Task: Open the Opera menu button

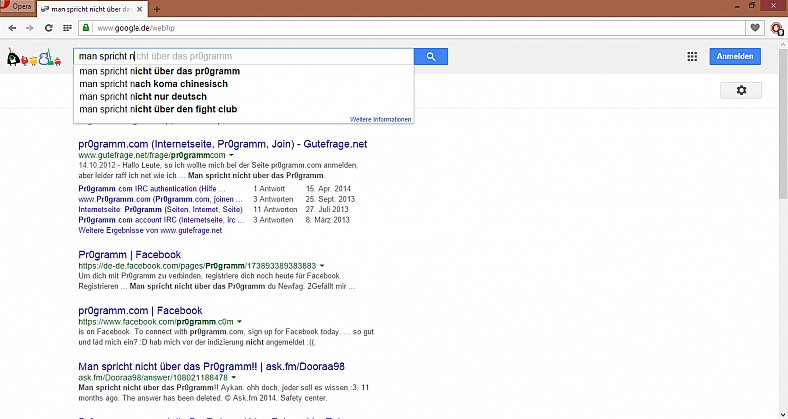Action: (x=17, y=7)
